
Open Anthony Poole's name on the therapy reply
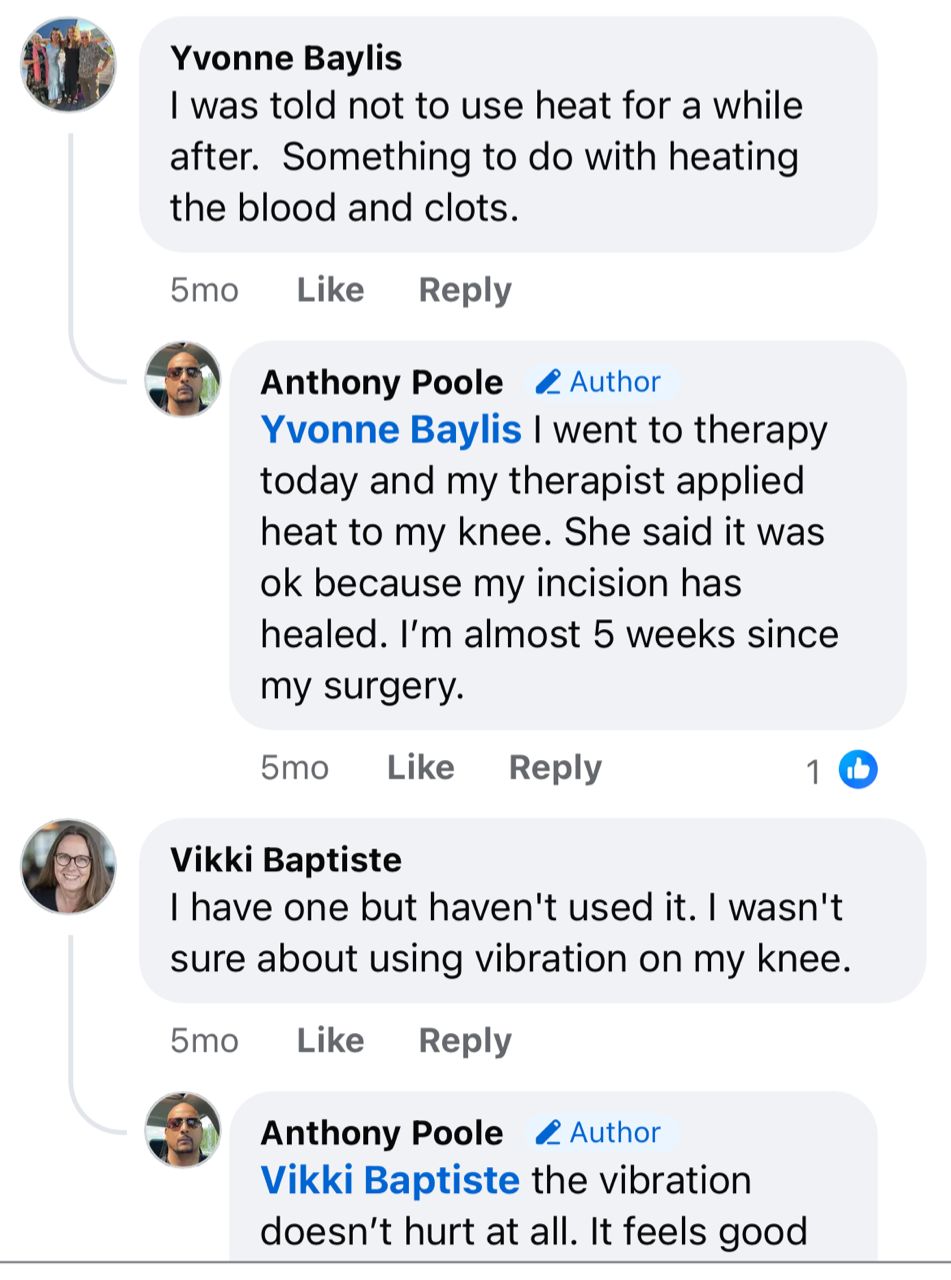click(x=381, y=382)
